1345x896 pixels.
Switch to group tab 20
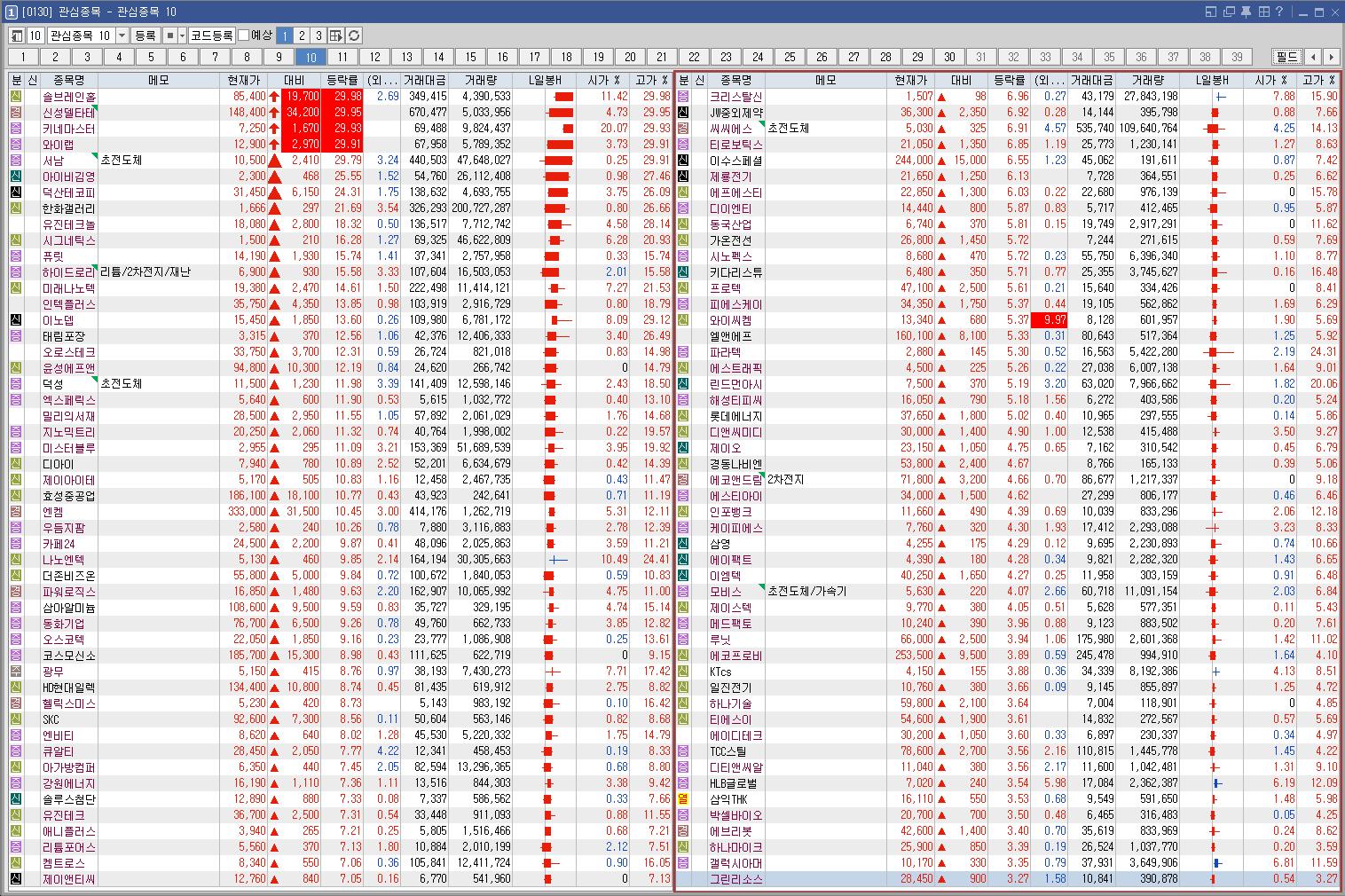pyautogui.click(x=630, y=57)
